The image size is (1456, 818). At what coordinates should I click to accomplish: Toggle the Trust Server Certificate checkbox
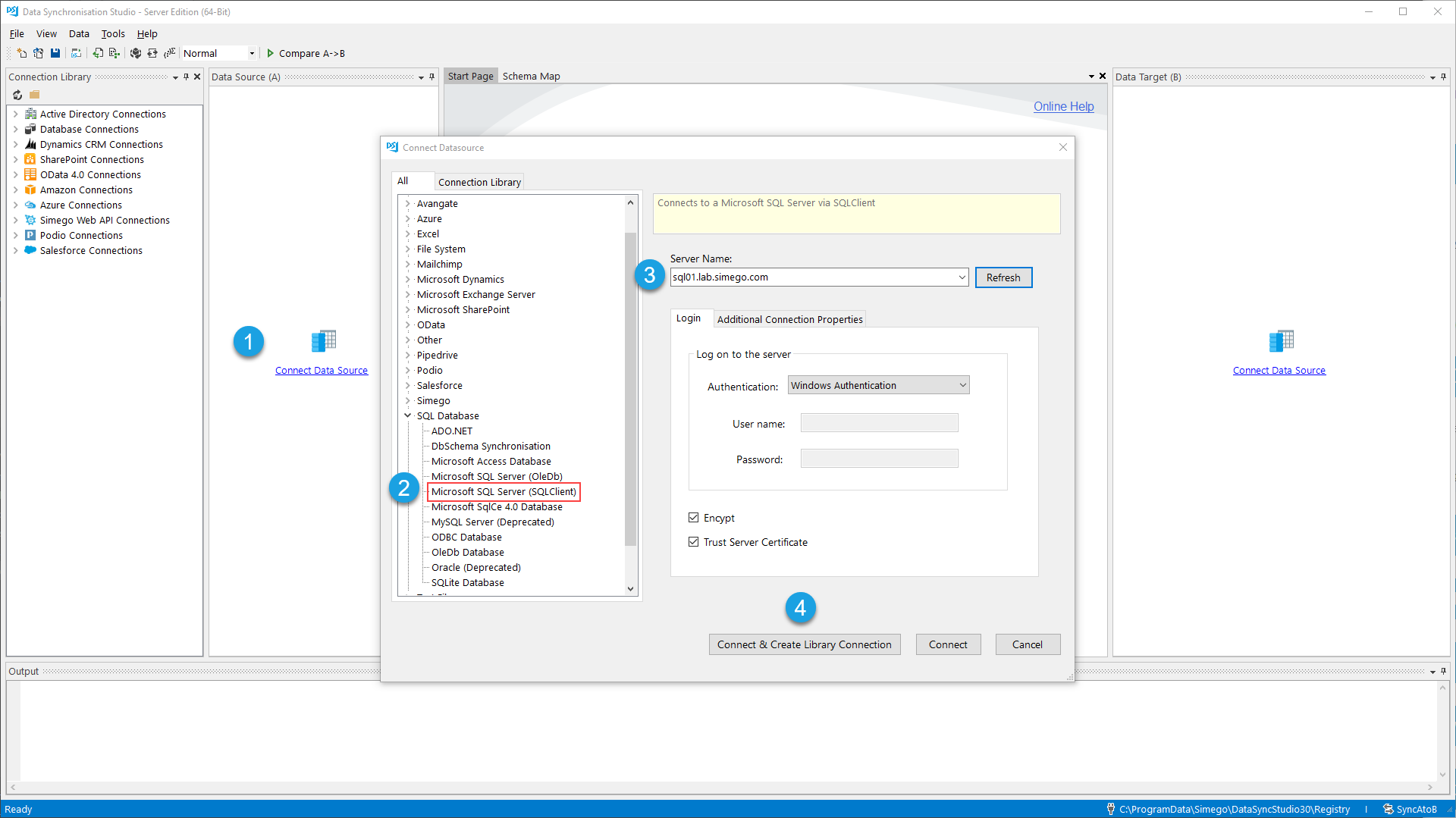click(693, 542)
